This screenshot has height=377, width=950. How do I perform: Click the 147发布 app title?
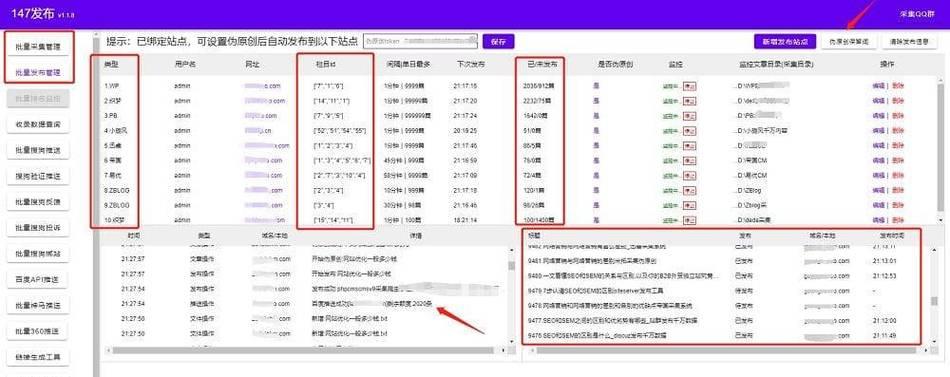point(33,13)
